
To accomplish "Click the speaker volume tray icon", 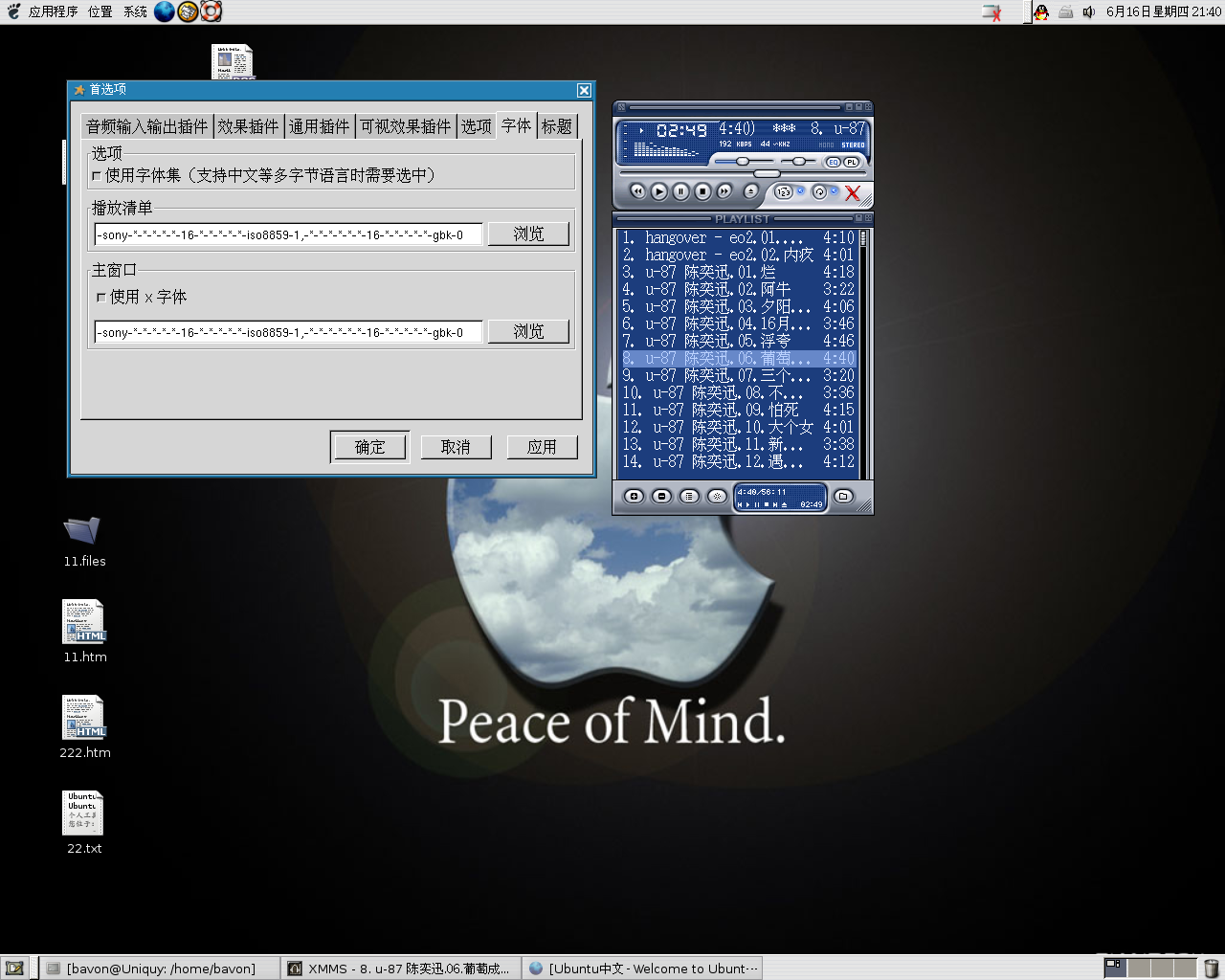I will [1088, 12].
